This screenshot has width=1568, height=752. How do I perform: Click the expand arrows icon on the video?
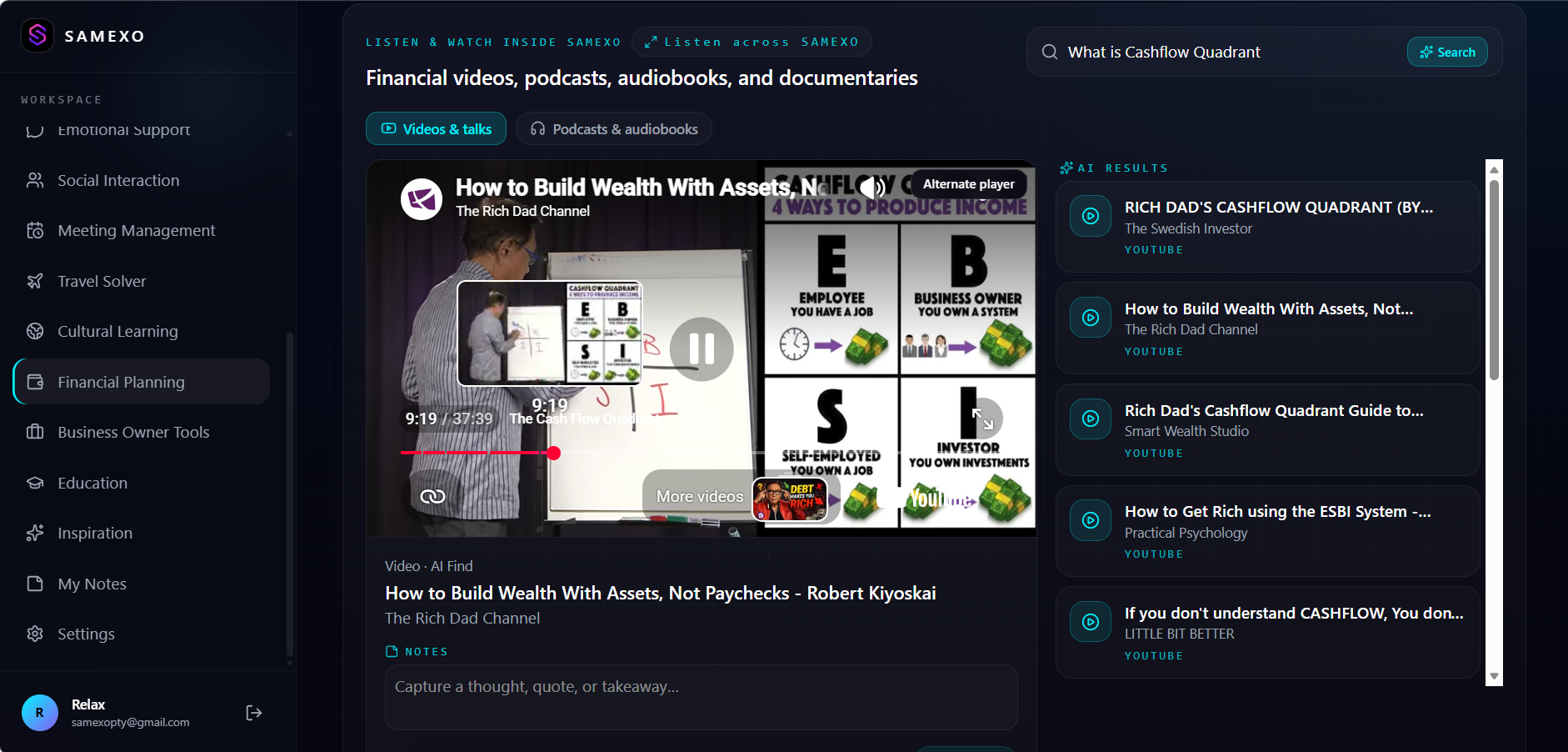click(x=982, y=419)
